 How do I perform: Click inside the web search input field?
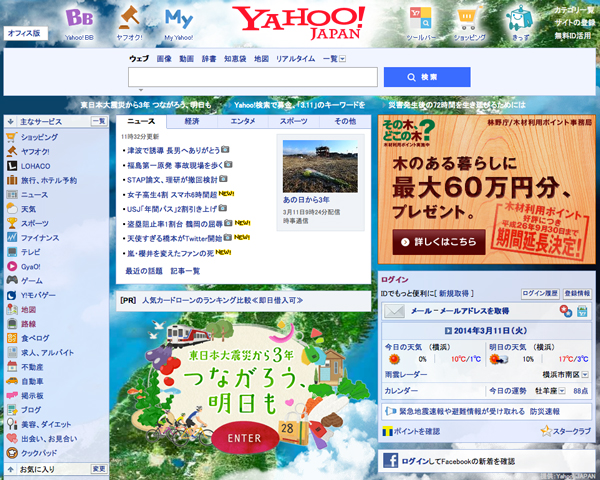pyautogui.click(x=253, y=77)
